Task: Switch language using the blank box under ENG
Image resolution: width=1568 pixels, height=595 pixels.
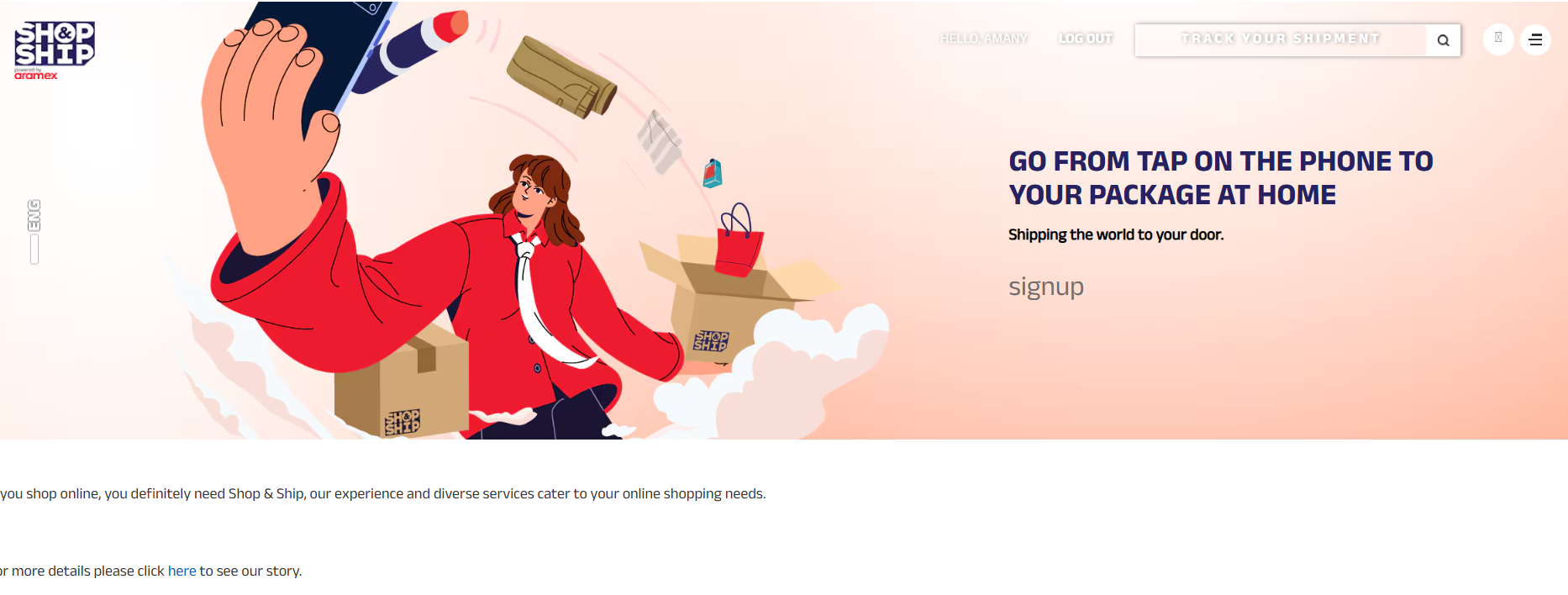Action: pyautogui.click(x=34, y=250)
